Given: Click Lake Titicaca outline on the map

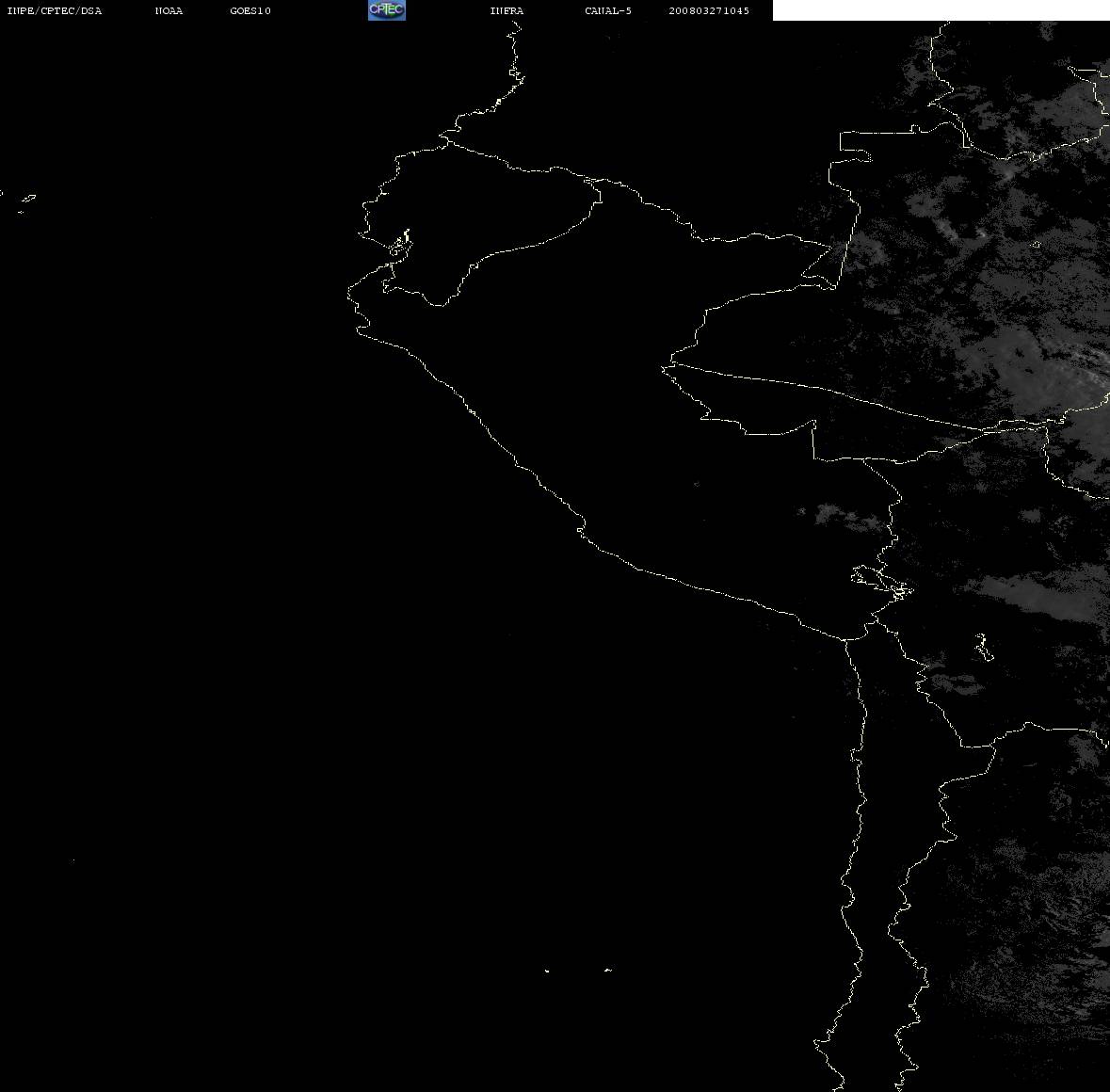Looking at the screenshot, I should coord(882,583).
